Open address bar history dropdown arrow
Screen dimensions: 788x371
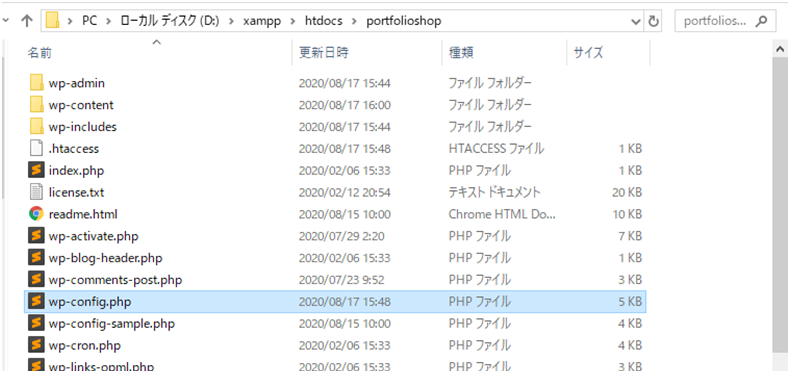(x=636, y=22)
